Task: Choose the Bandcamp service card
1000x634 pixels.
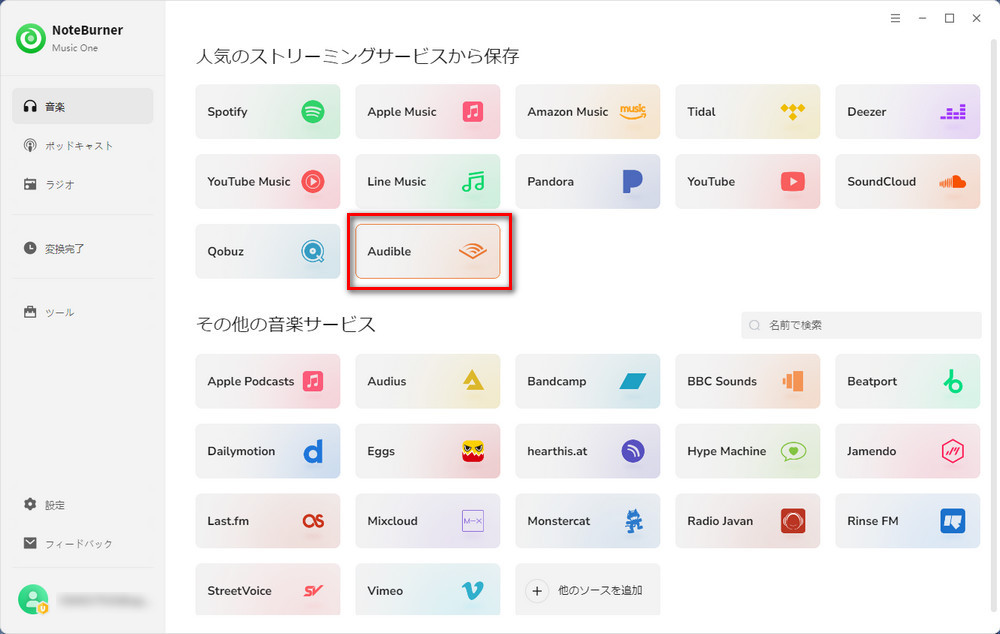Action: click(x=587, y=381)
